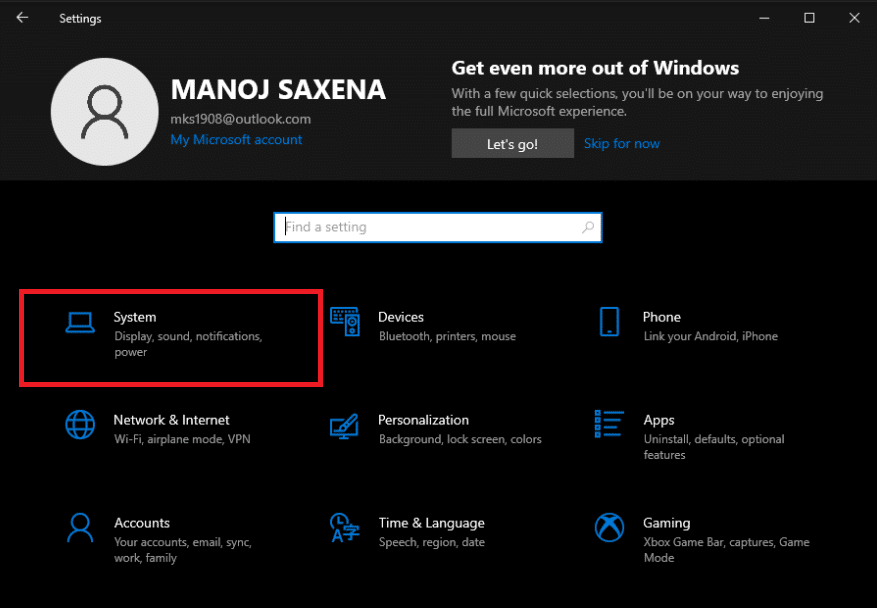The width and height of the screenshot is (877, 608).
Task: Click the Apps list icon
Action: point(609,424)
